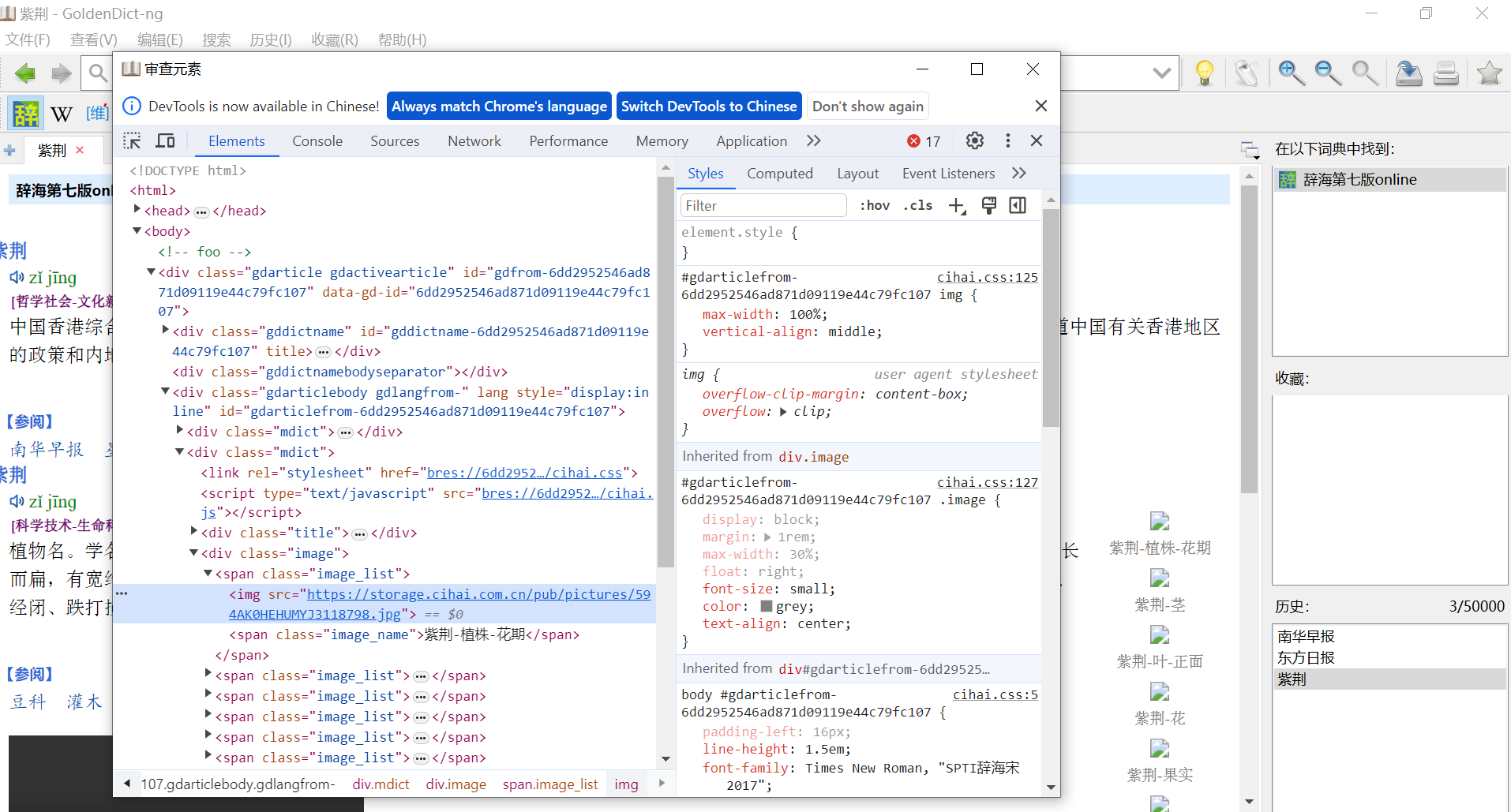Toggle the device toolbar icon
The width and height of the screenshot is (1511, 812).
point(165,141)
